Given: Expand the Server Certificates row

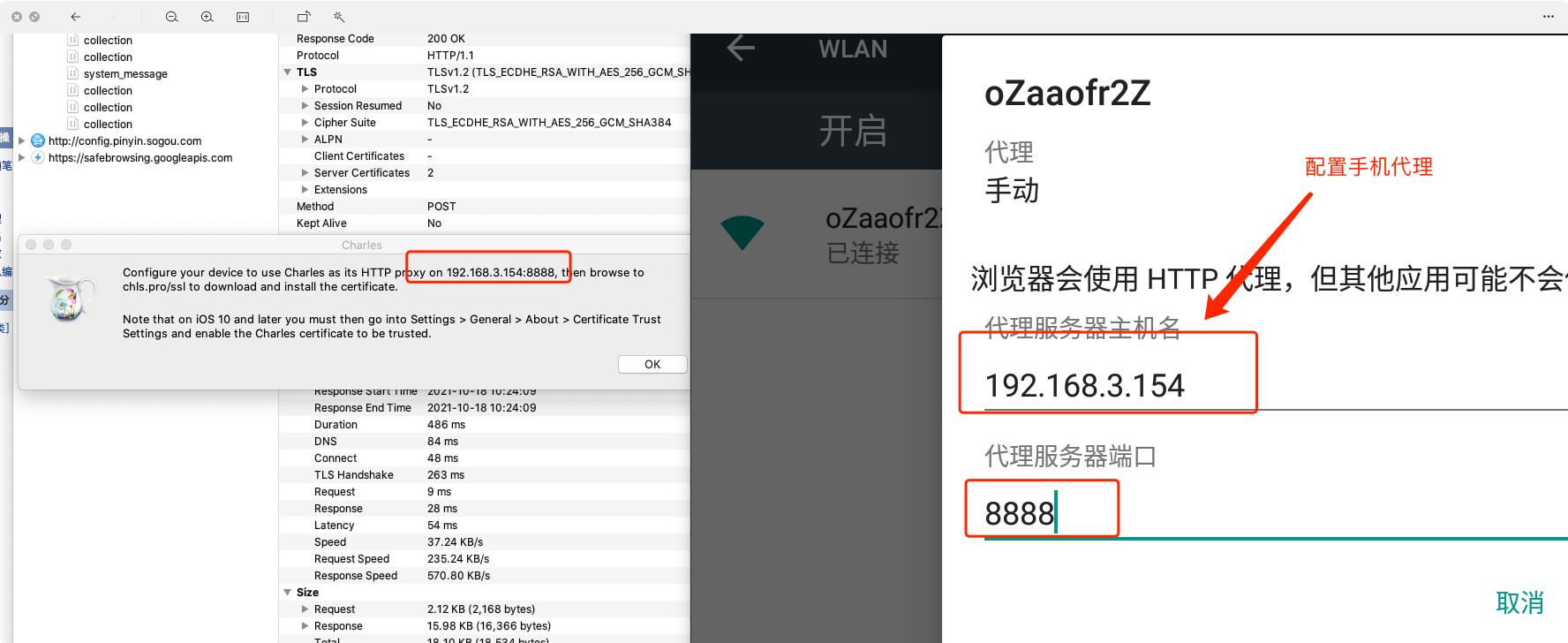Looking at the screenshot, I should coord(305,173).
